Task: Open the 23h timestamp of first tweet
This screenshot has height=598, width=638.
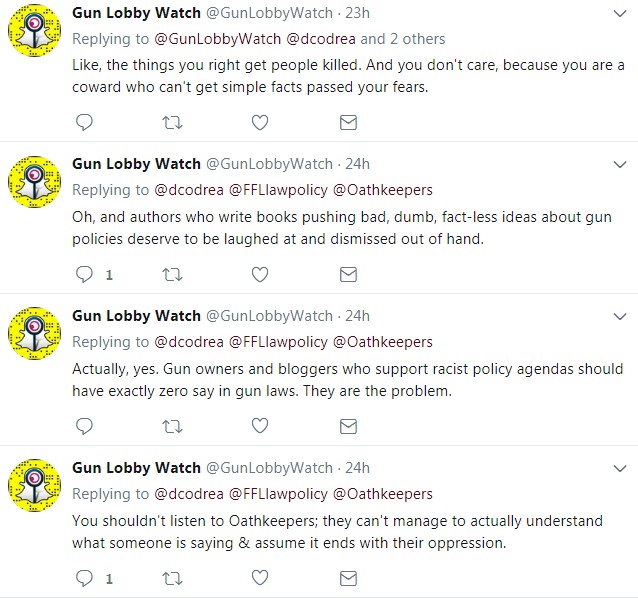Action: tap(356, 12)
